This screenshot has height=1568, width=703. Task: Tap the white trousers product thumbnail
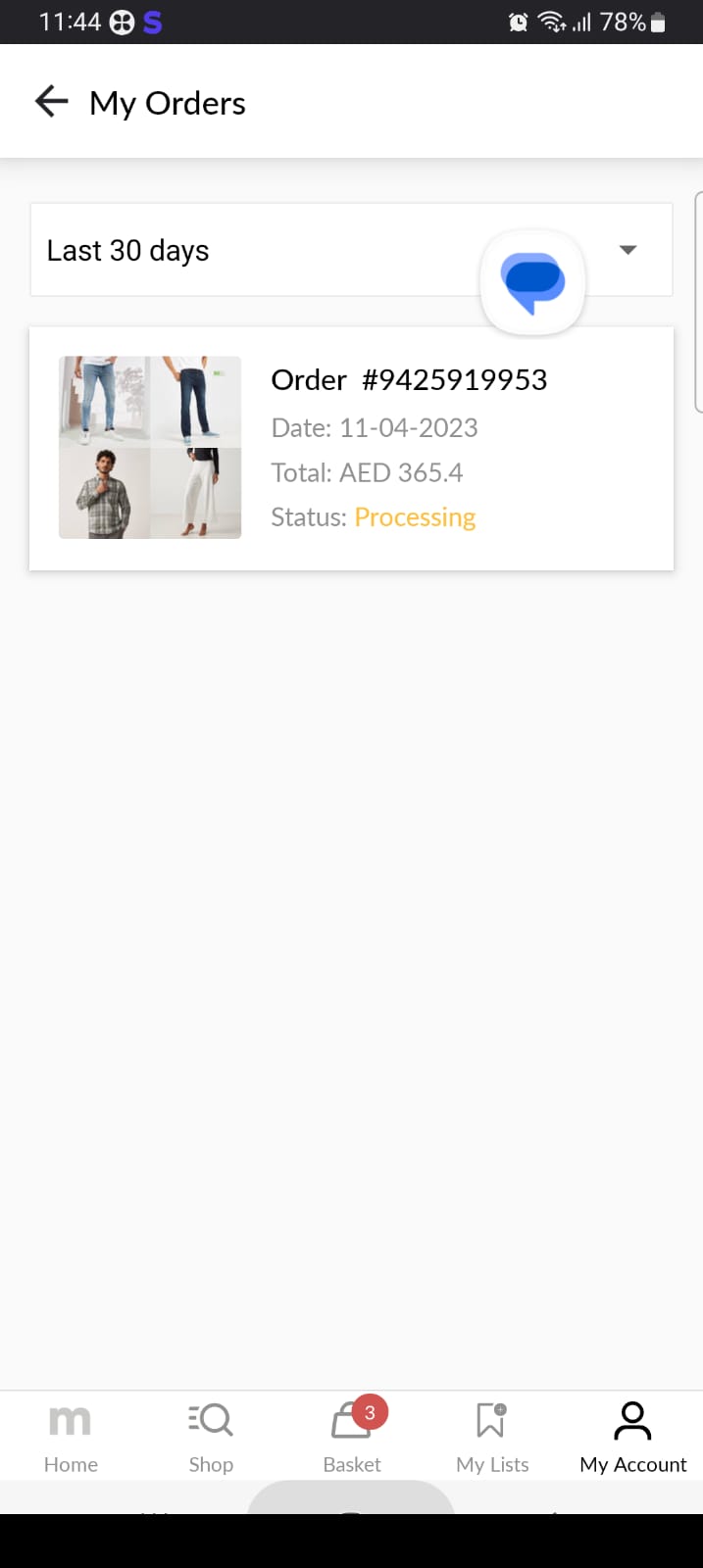196,493
